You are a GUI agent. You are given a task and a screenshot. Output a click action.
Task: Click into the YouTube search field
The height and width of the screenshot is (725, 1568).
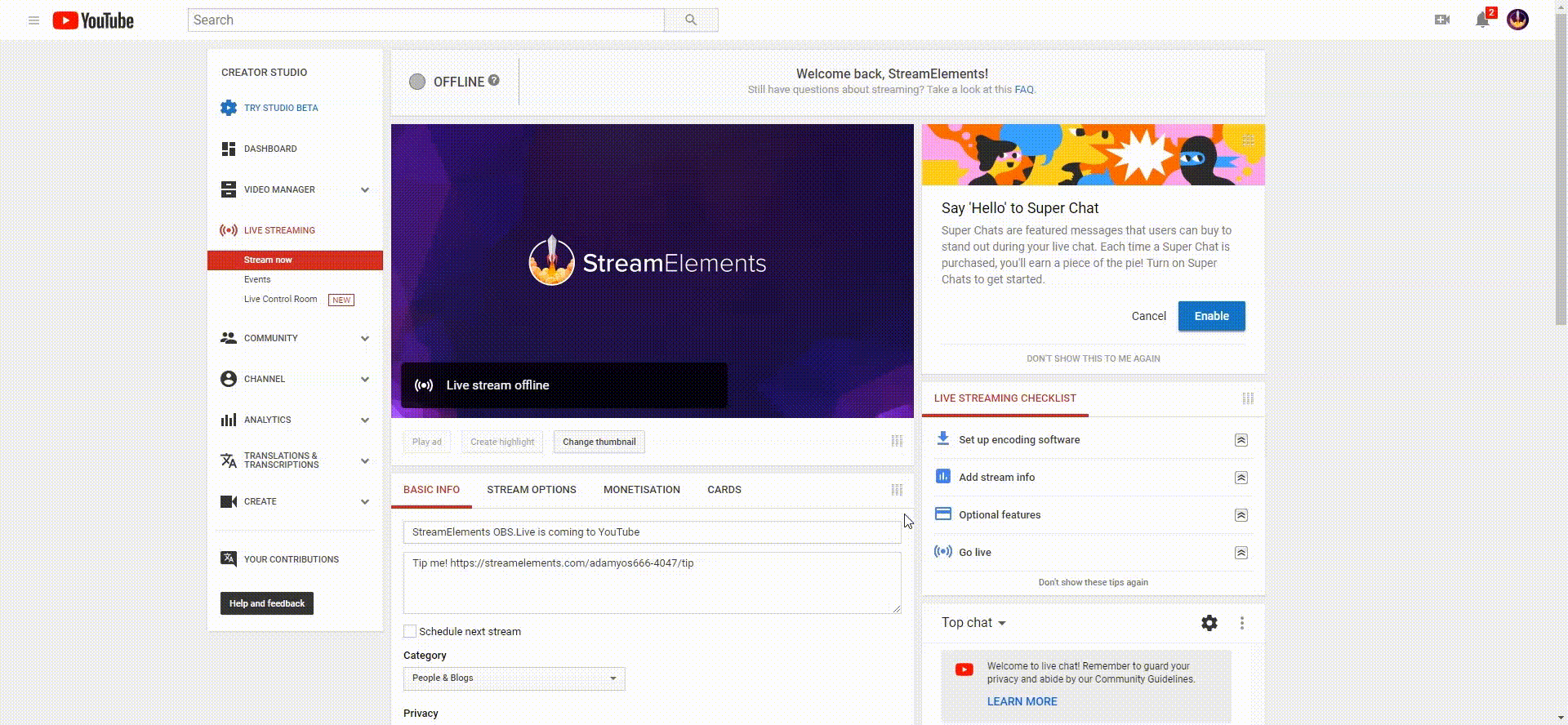[425, 20]
